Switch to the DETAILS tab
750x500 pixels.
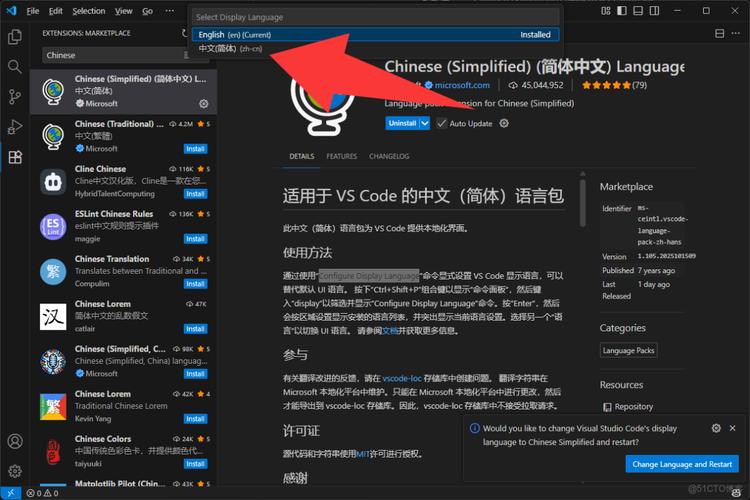coord(302,156)
